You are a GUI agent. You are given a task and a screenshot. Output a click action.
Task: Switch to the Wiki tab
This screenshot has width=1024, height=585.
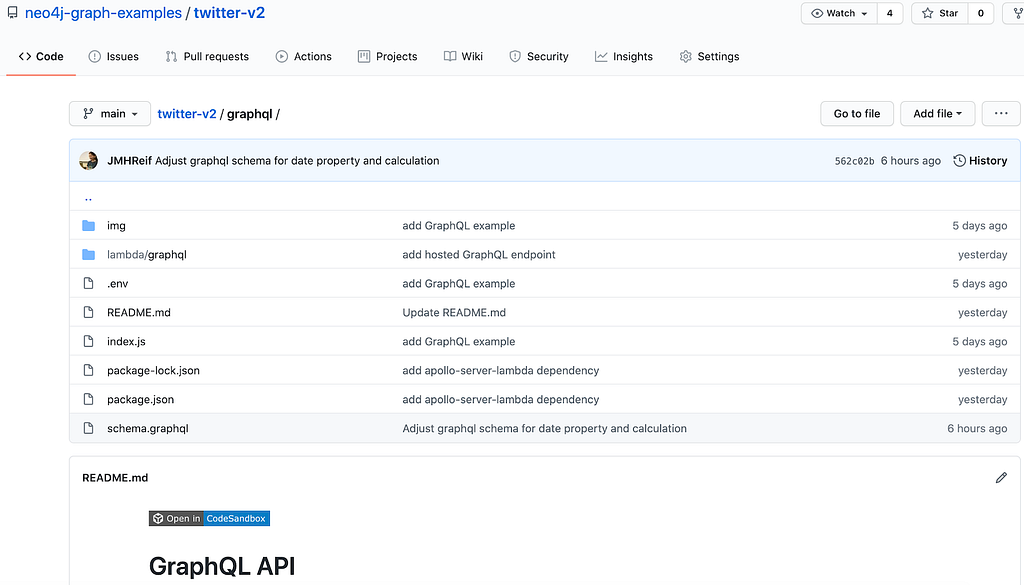(x=463, y=56)
